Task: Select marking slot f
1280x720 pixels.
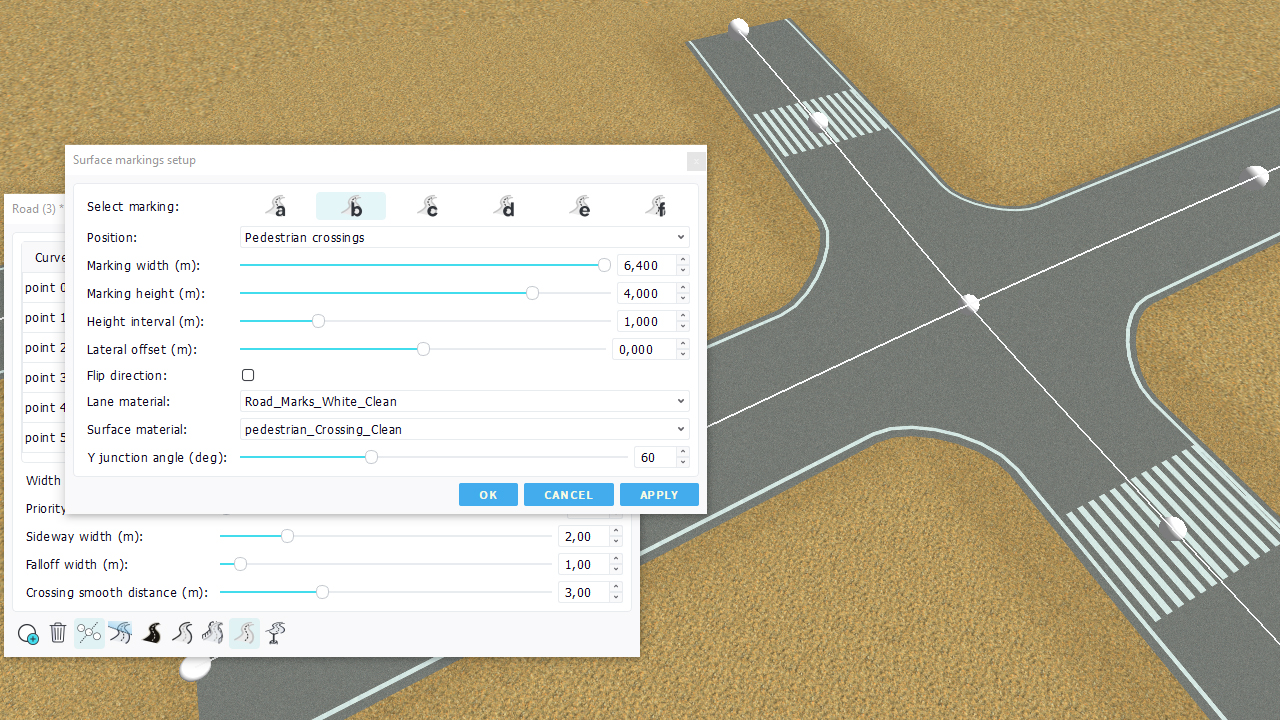Action: [x=656, y=206]
